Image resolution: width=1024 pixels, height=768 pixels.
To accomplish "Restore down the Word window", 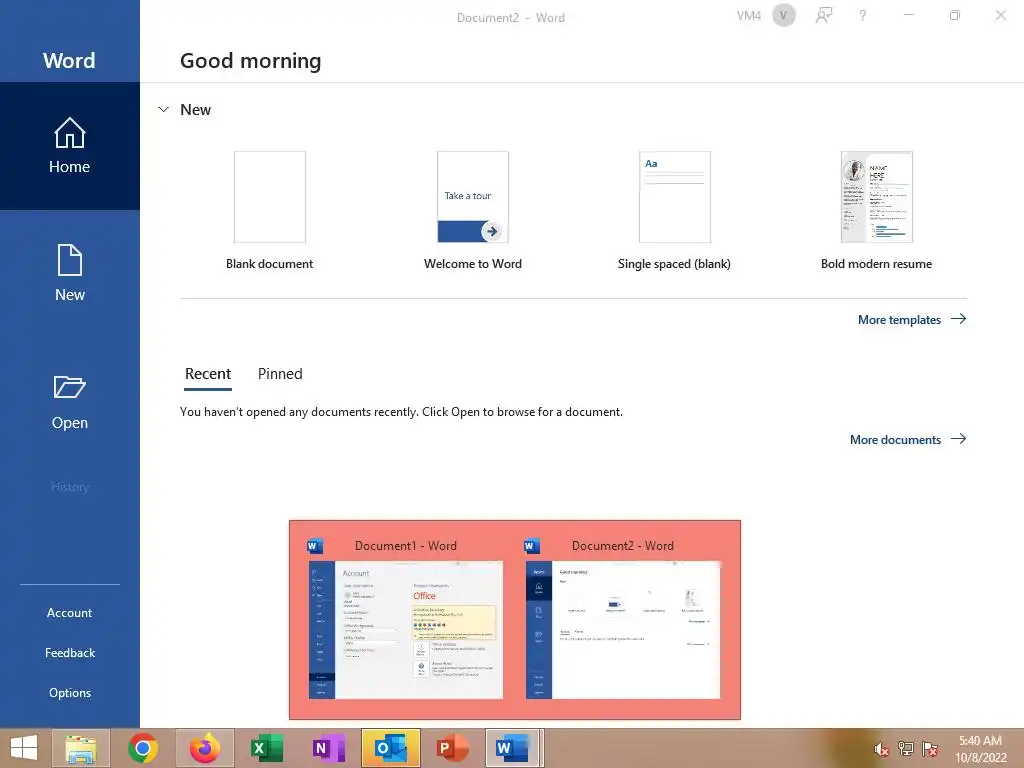I will pyautogui.click(x=955, y=15).
